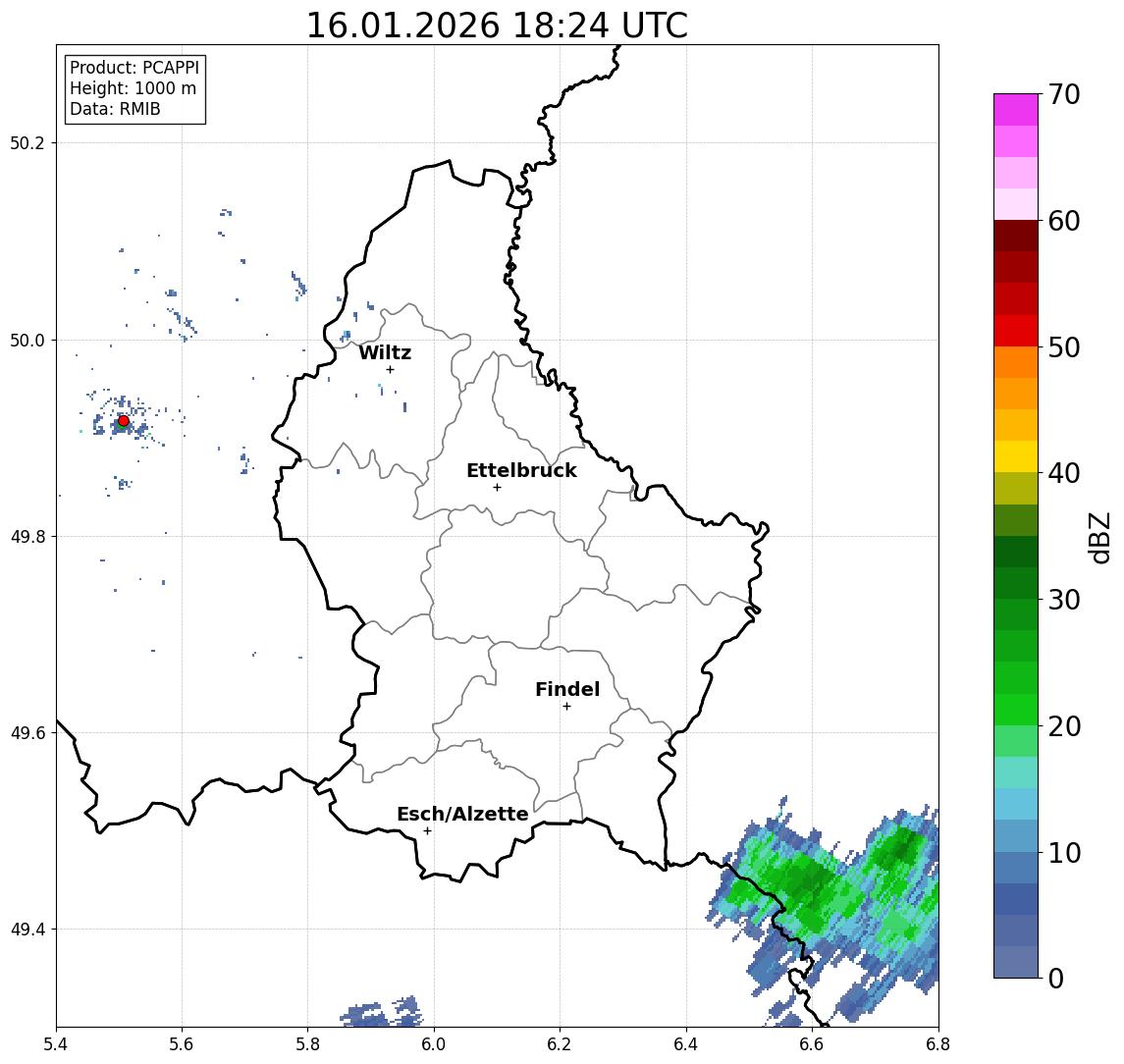Pick the magenta swatch near 70 dBZ
This screenshot has height=1064, width=1124.
pyautogui.click(x=1016, y=110)
